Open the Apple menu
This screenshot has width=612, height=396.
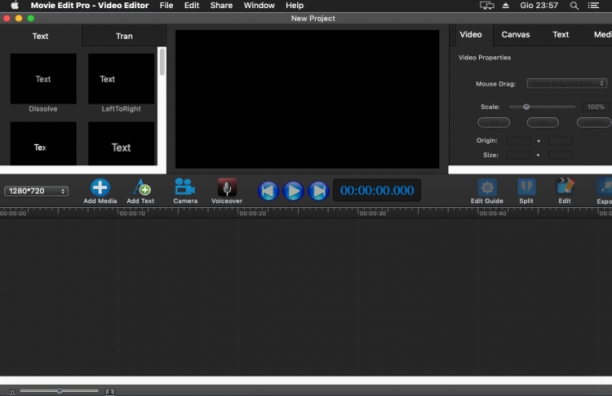(x=14, y=5)
